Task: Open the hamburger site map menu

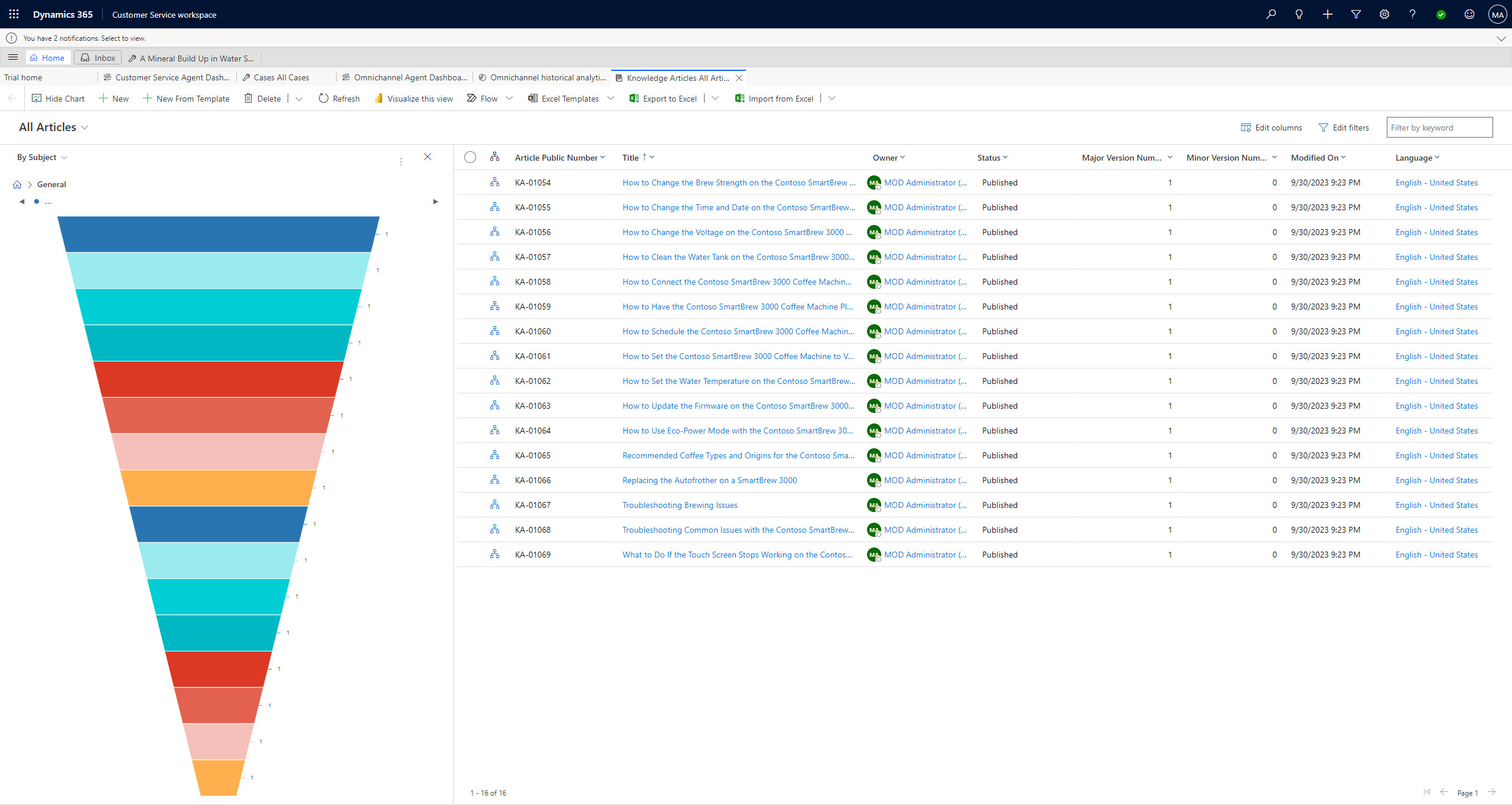Action: (13, 57)
